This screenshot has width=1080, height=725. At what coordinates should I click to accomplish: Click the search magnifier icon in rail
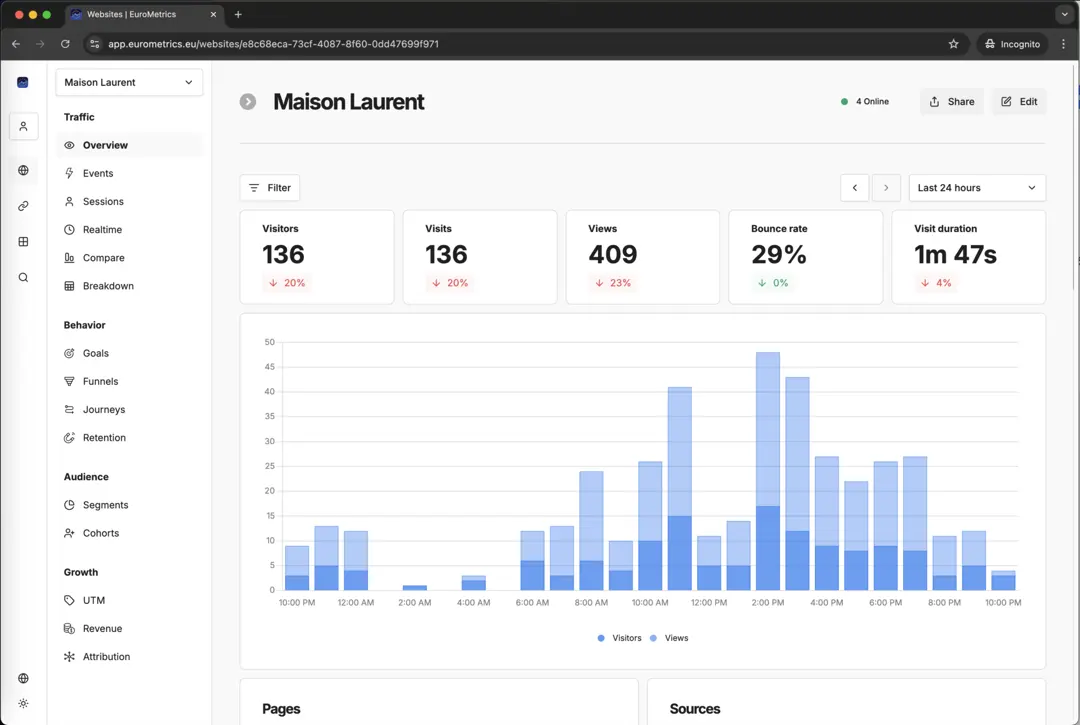(23, 277)
